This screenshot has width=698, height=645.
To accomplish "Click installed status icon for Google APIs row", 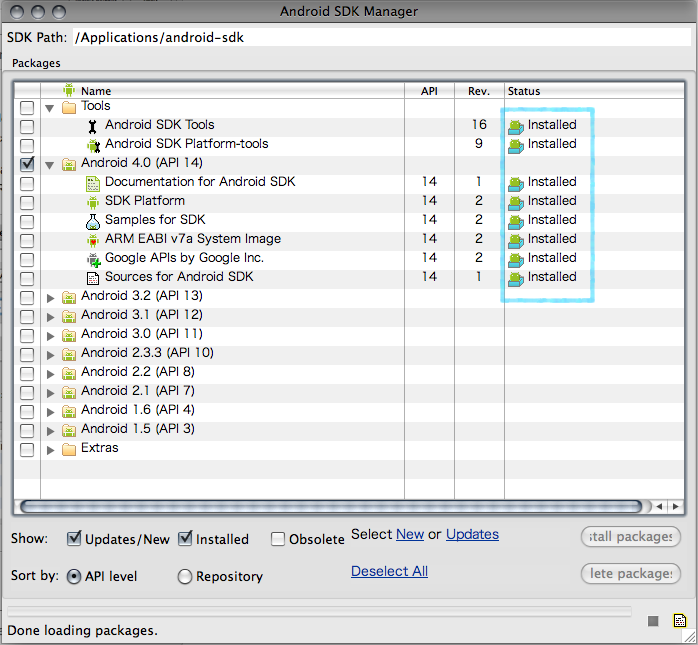I will (515, 260).
